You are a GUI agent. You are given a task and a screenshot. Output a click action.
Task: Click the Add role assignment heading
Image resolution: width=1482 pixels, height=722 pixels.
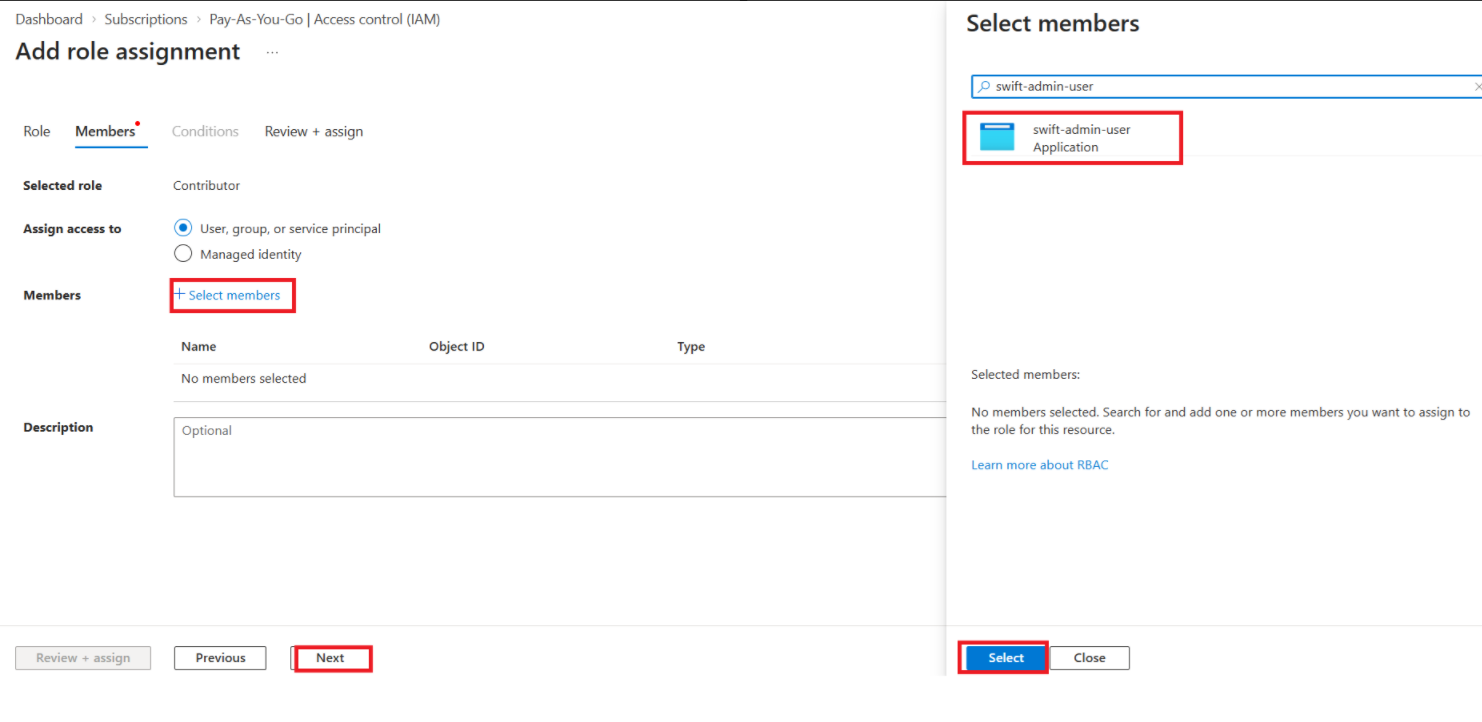[x=128, y=52]
